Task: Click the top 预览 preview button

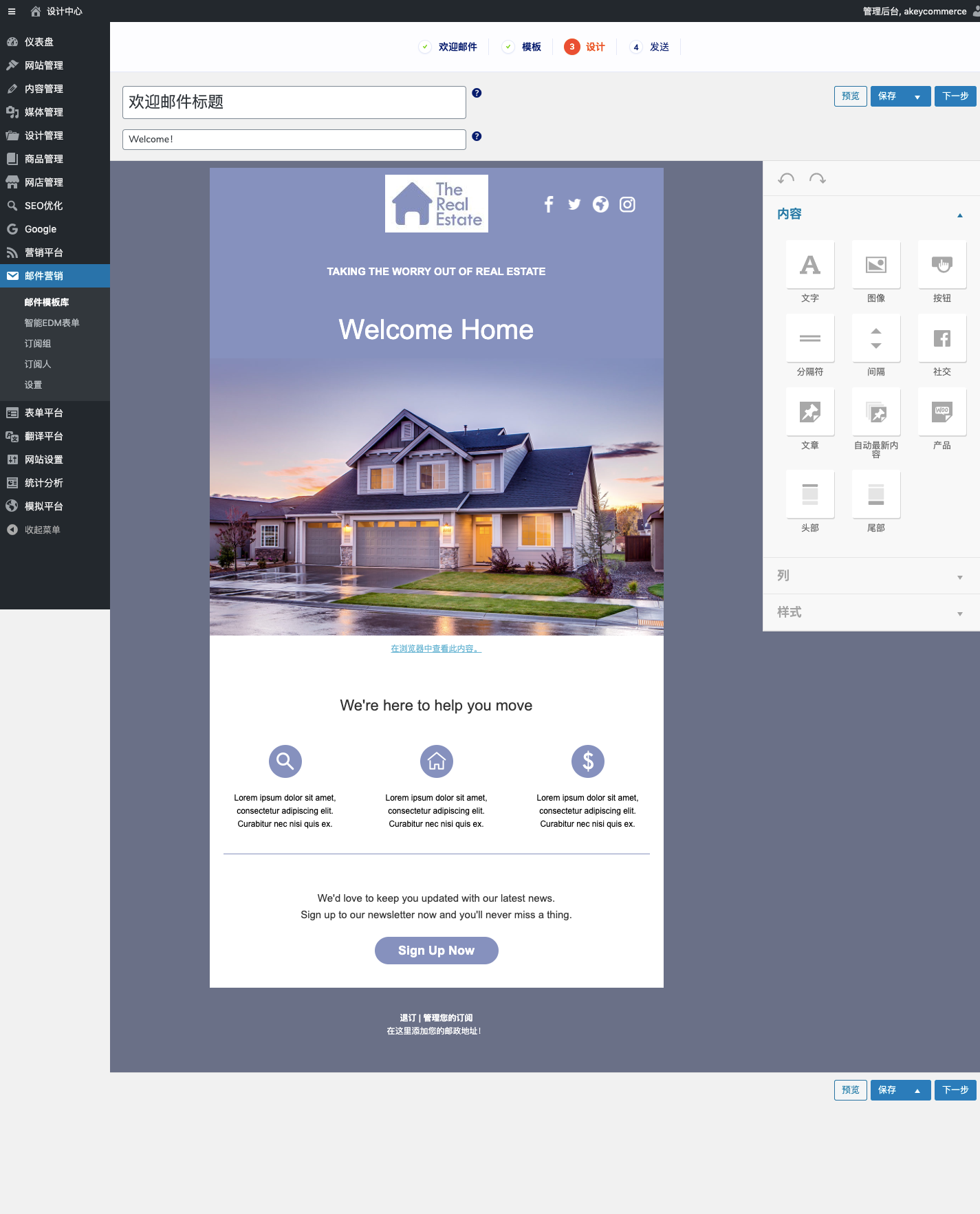Action: (x=851, y=96)
